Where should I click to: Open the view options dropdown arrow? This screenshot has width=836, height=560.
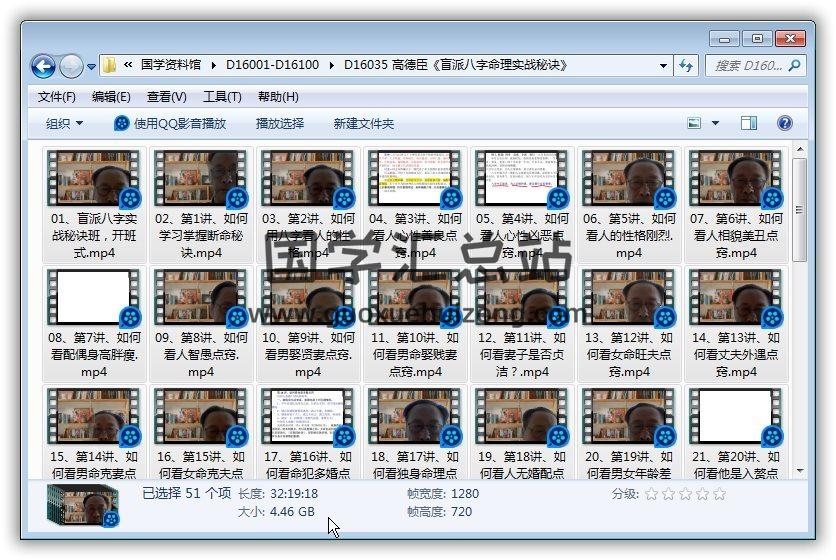(x=716, y=123)
